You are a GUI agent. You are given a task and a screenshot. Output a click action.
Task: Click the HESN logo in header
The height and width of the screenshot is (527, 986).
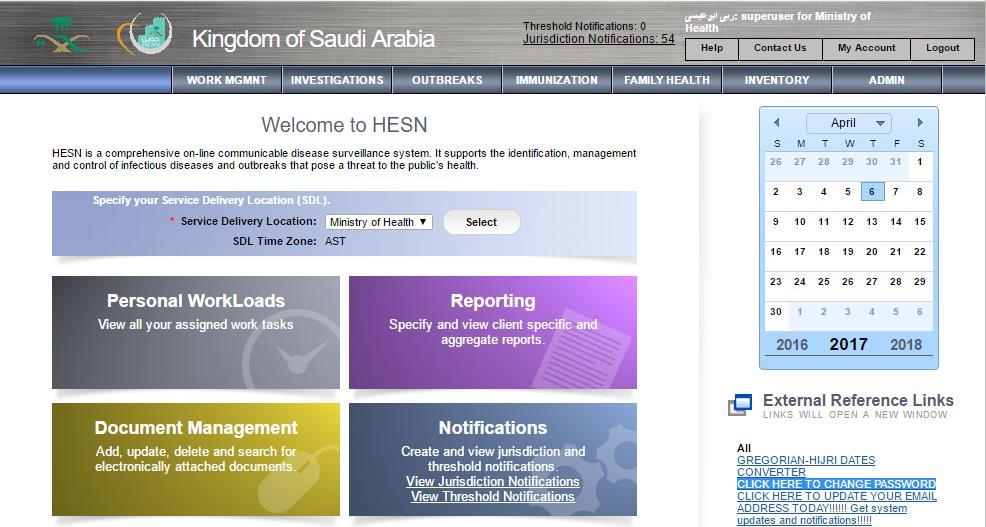(145, 34)
